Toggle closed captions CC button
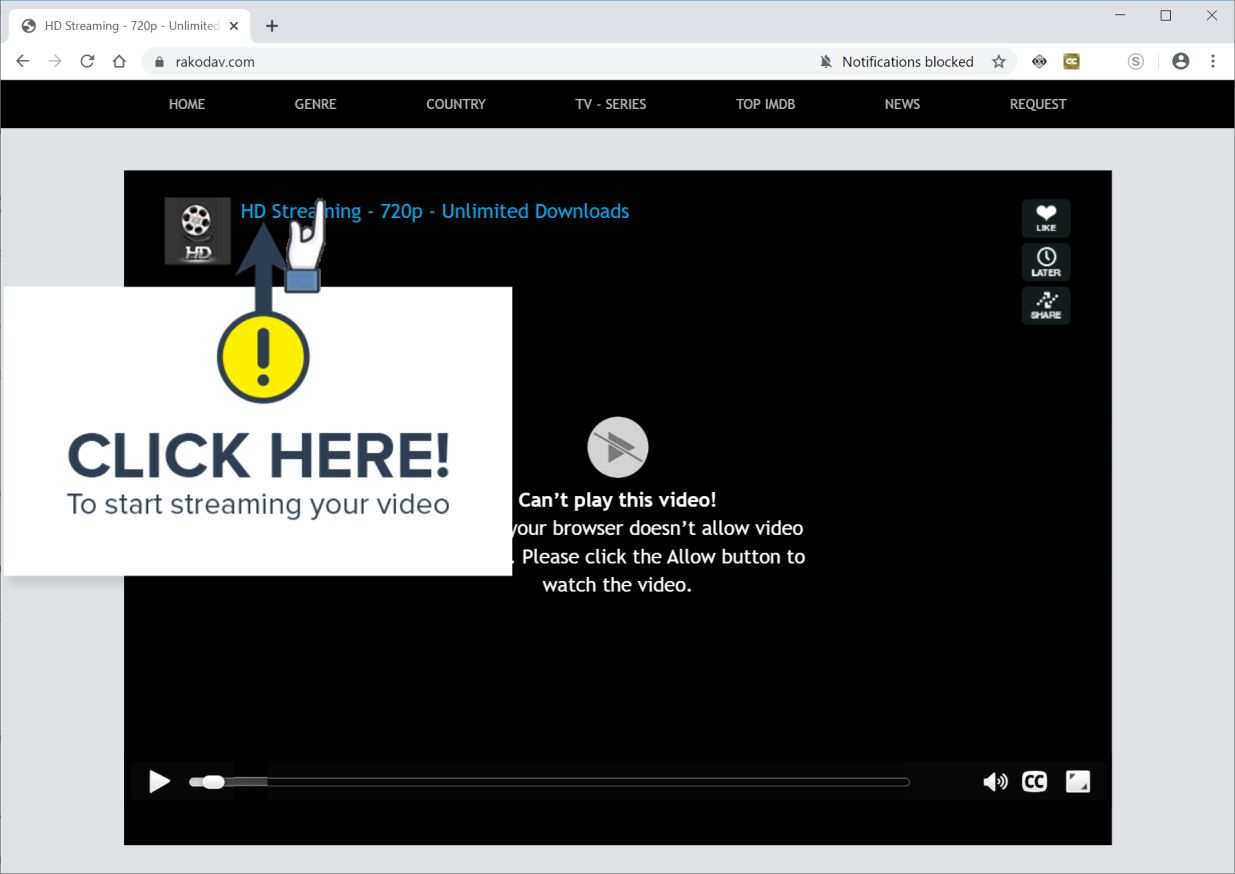Viewport: 1235px width, 874px height. [x=1034, y=782]
